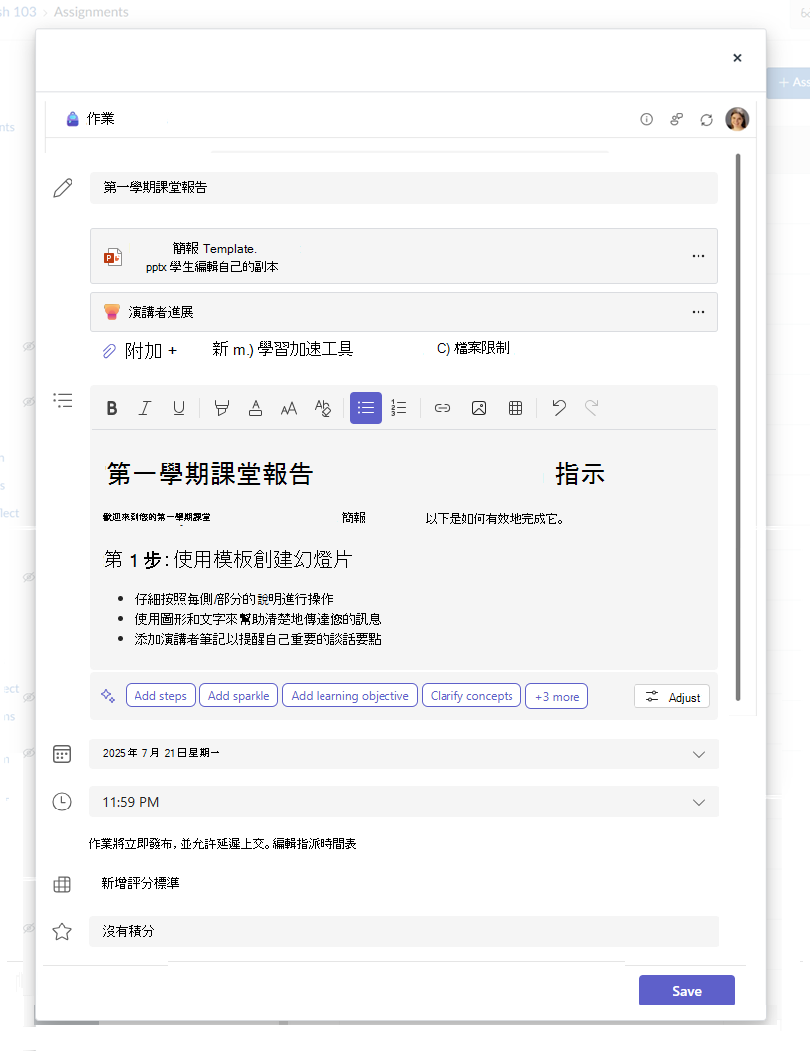This screenshot has width=810, height=1051.
Task: Edit the 第一學期課堂報告 title field
Action: click(404, 188)
